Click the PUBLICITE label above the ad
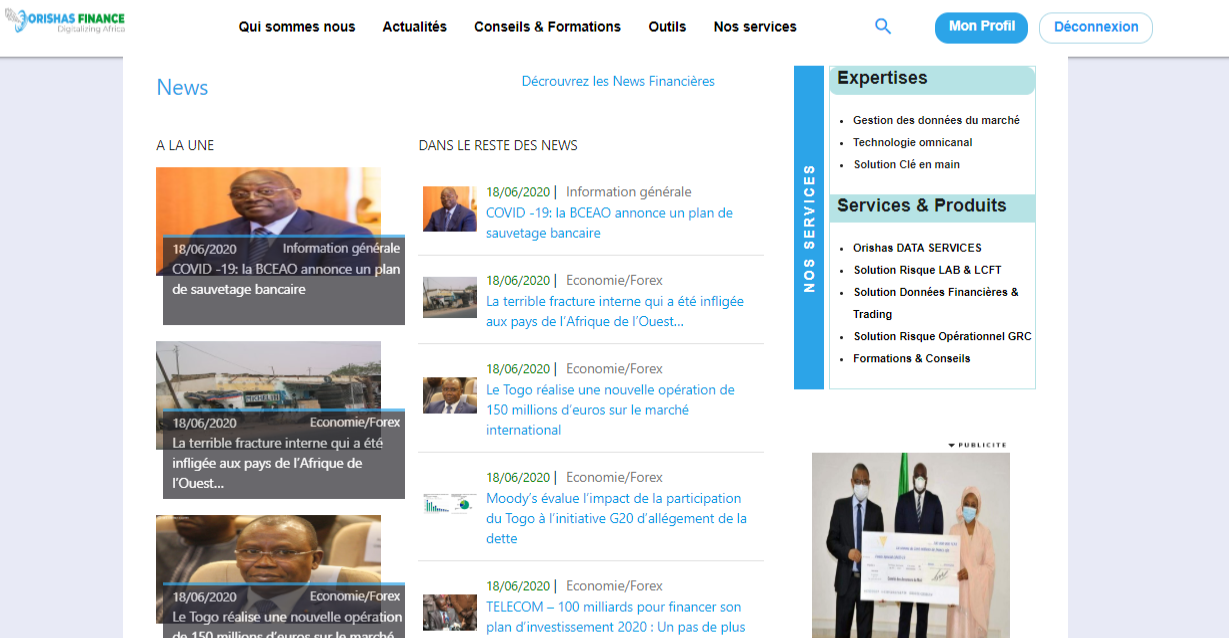Image resolution: width=1229 pixels, height=638 pixels. [978, 445]
